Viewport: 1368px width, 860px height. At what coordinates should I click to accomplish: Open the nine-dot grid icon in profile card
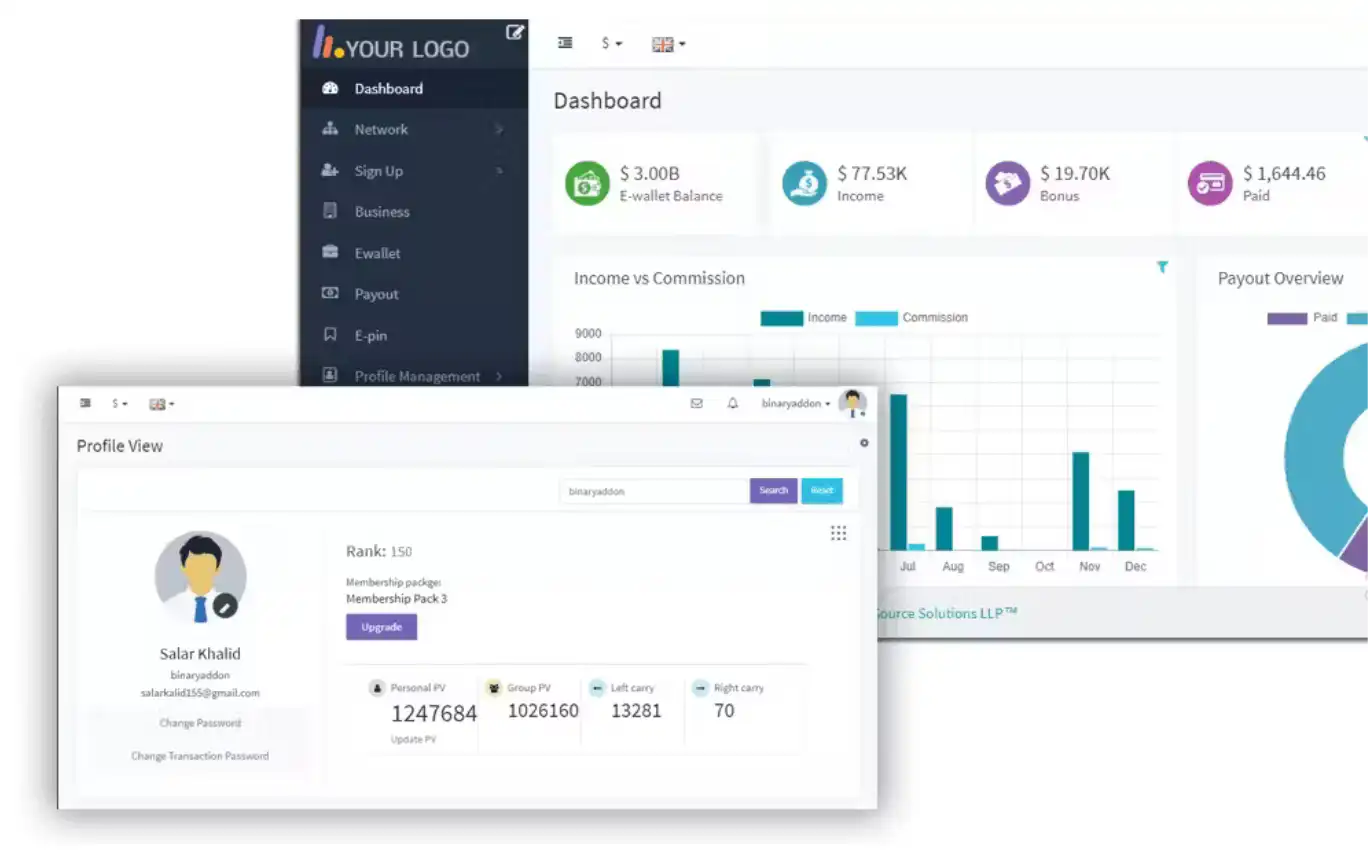pyautogui.click(x=838, y=533)
